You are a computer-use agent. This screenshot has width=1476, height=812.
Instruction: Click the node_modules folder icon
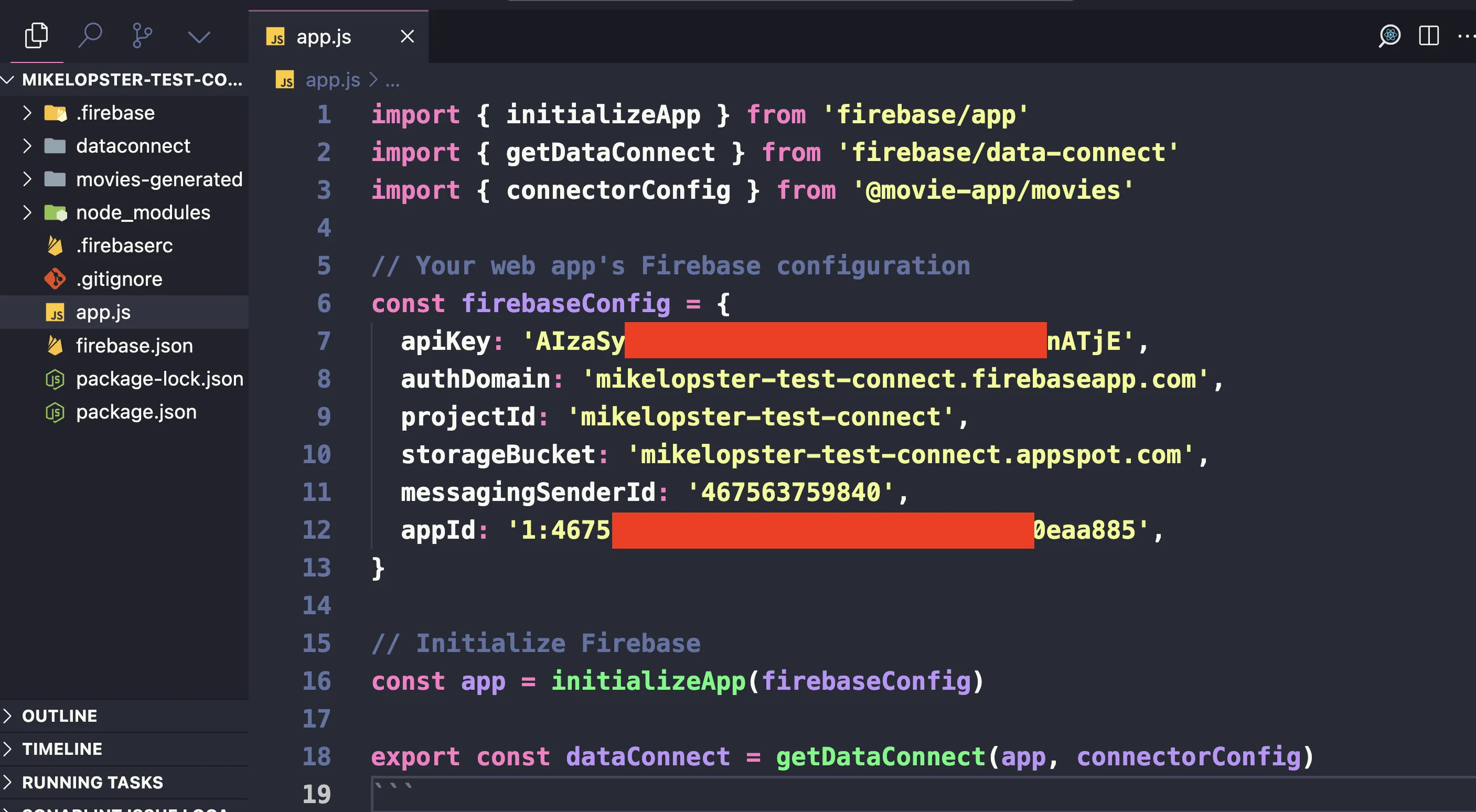click(x=56, y=212)
